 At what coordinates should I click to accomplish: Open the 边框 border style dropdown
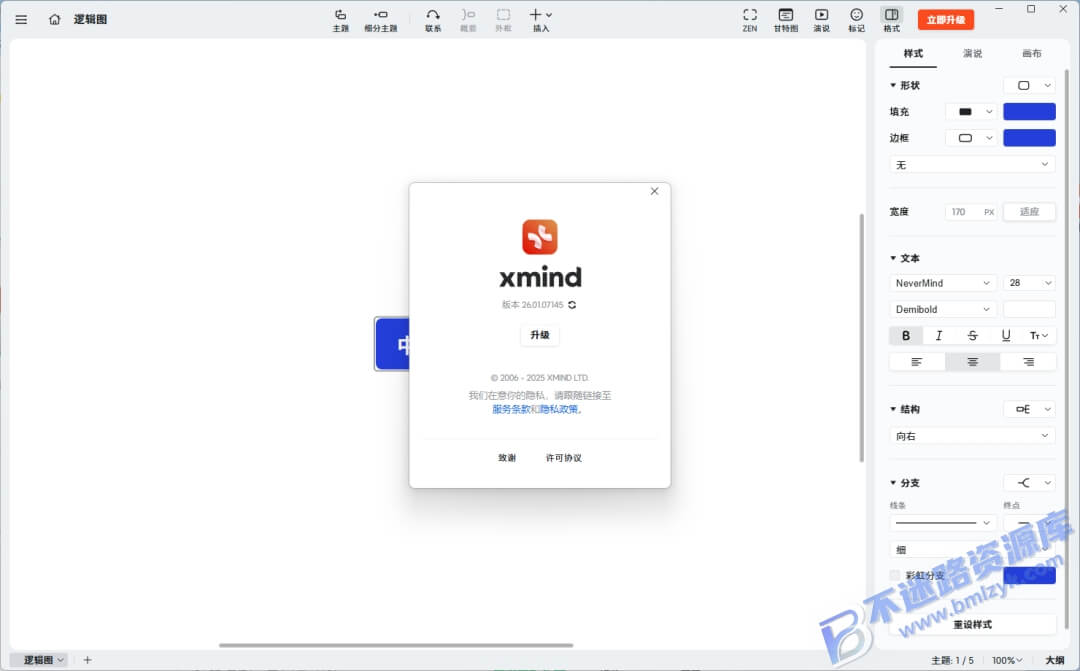tap(970, 138)
